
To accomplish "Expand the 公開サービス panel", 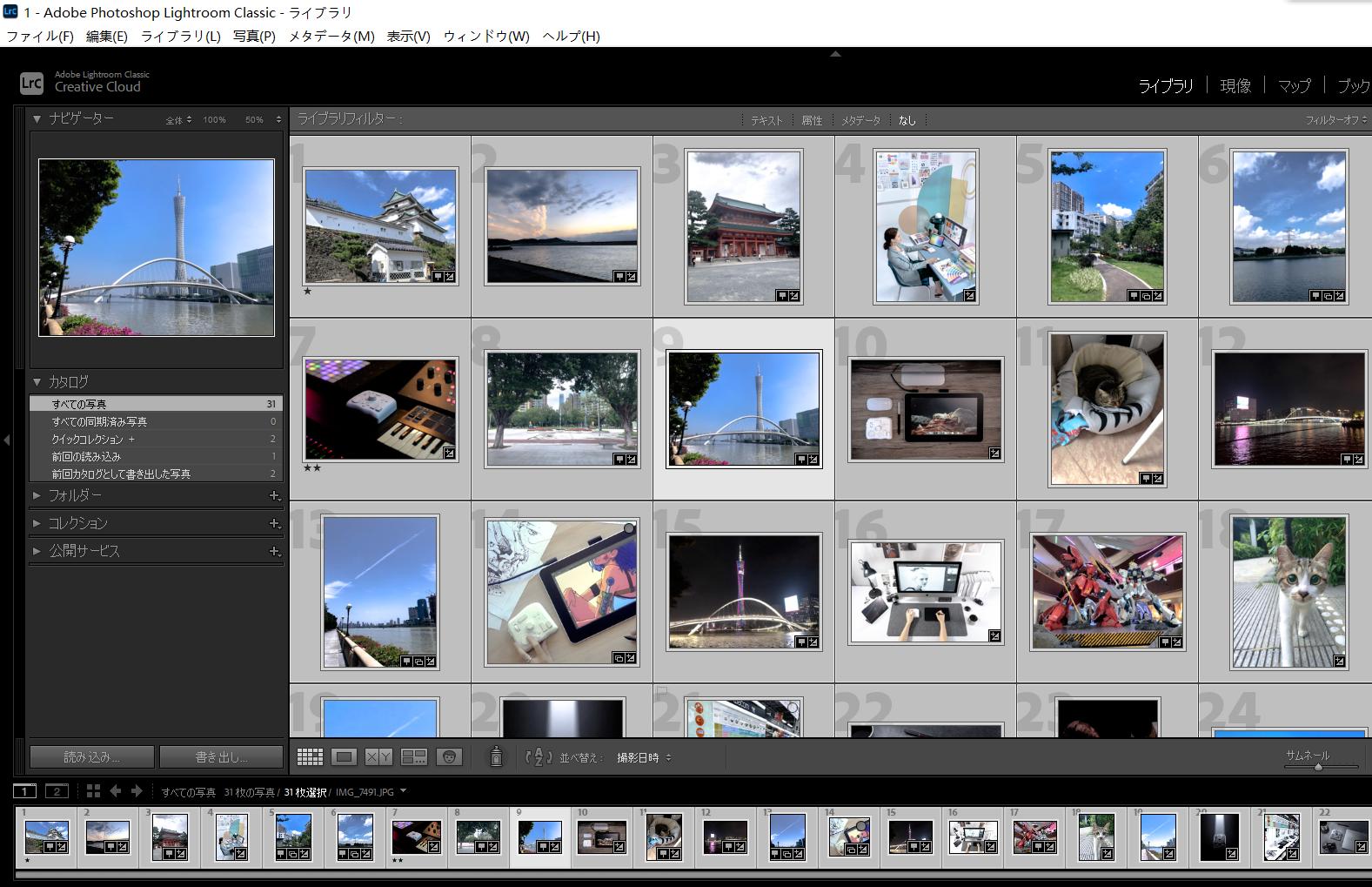I will pyautogui.click(x=37, y=551).
